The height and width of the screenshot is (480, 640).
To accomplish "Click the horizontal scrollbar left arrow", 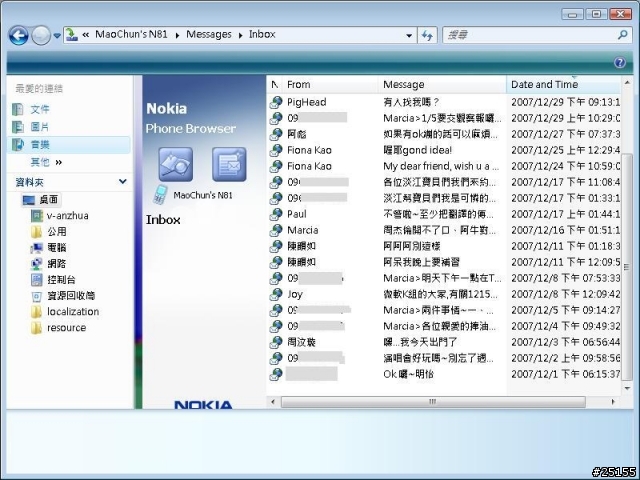I will [273, 402].
